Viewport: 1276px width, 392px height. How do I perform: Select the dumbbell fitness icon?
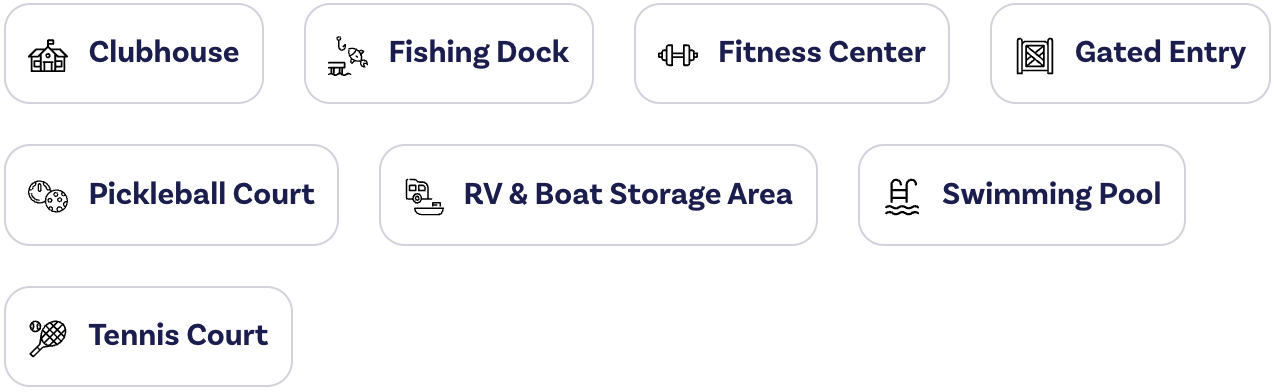click(x=678, y=54)
